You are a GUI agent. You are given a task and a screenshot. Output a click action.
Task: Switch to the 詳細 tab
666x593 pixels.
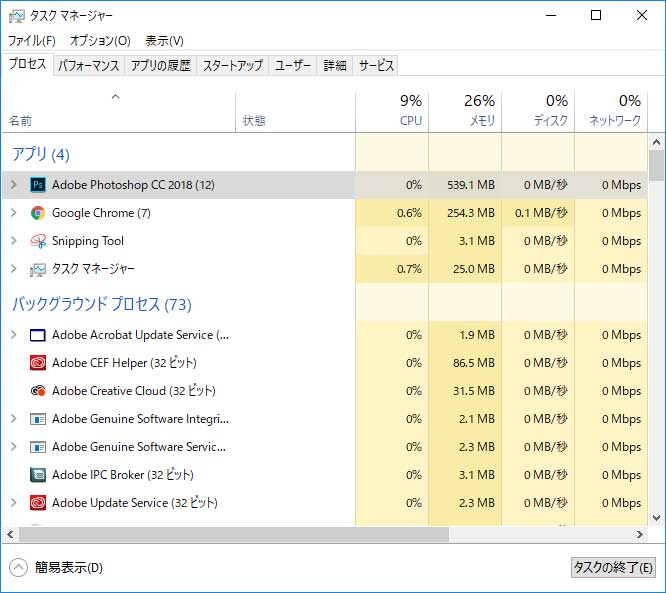tap(335, 65)
